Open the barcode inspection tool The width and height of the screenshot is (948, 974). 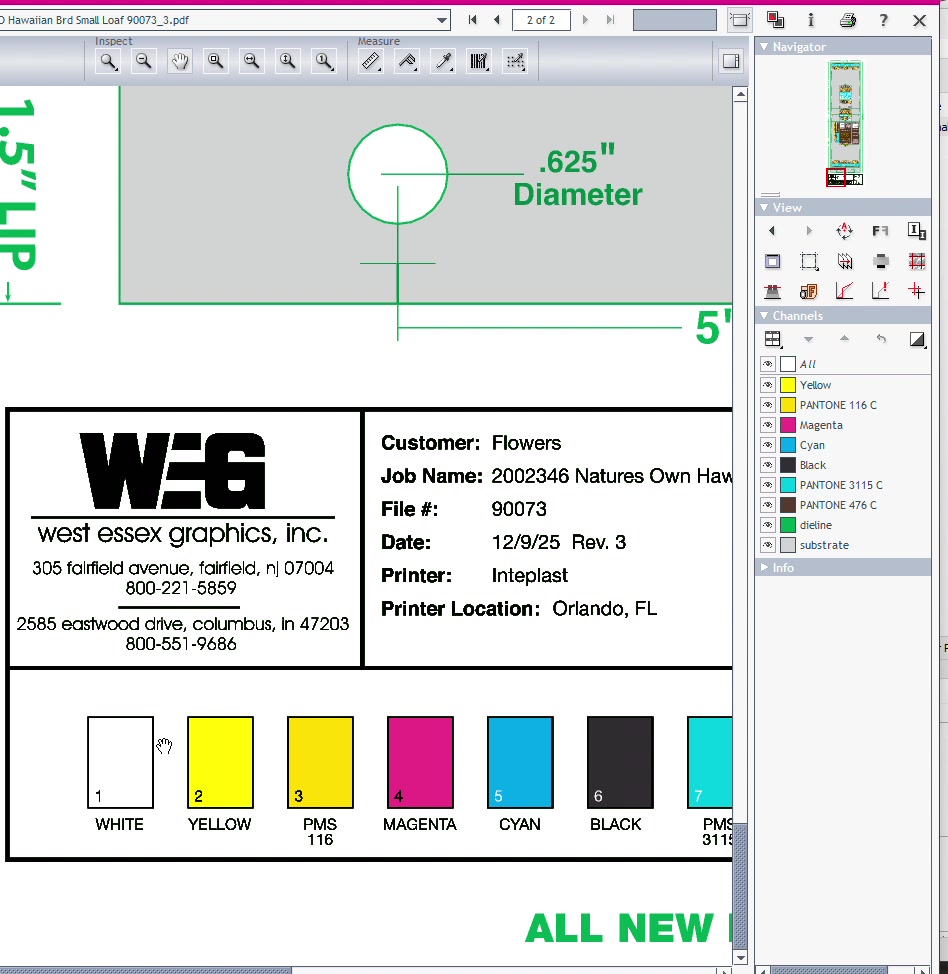pos(479,61)
